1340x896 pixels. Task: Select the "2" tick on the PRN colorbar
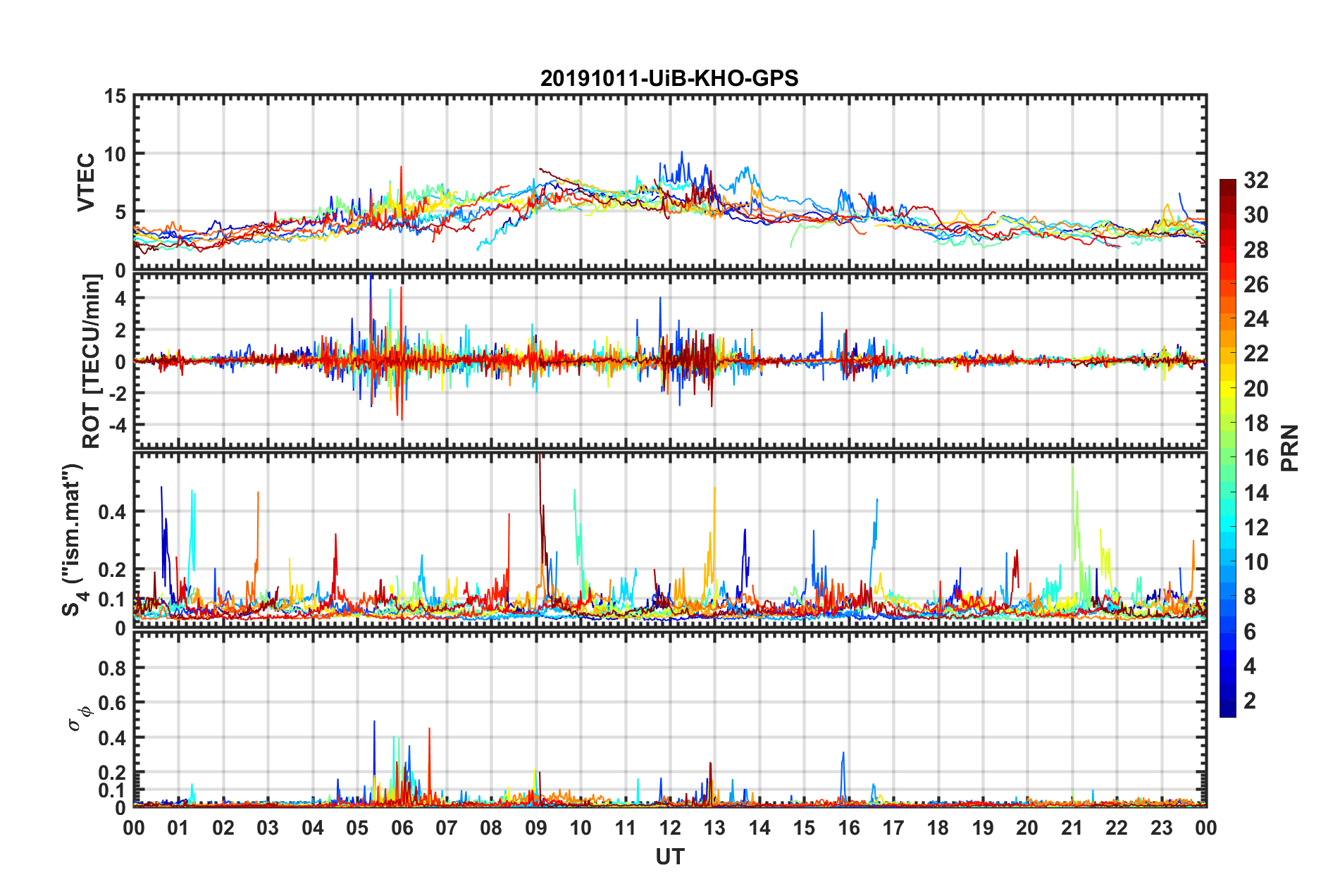tap(1250, 701)
